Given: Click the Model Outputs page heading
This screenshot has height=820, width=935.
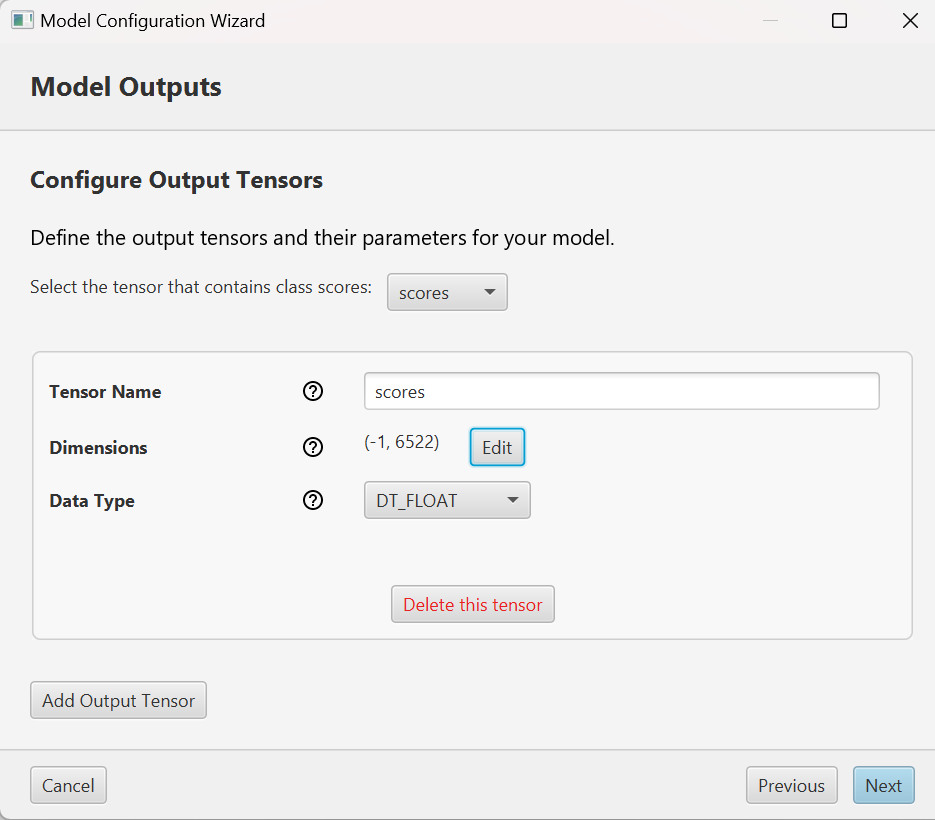Looking at the screenshot, I should pyautogui.click(x=126, y=87).
